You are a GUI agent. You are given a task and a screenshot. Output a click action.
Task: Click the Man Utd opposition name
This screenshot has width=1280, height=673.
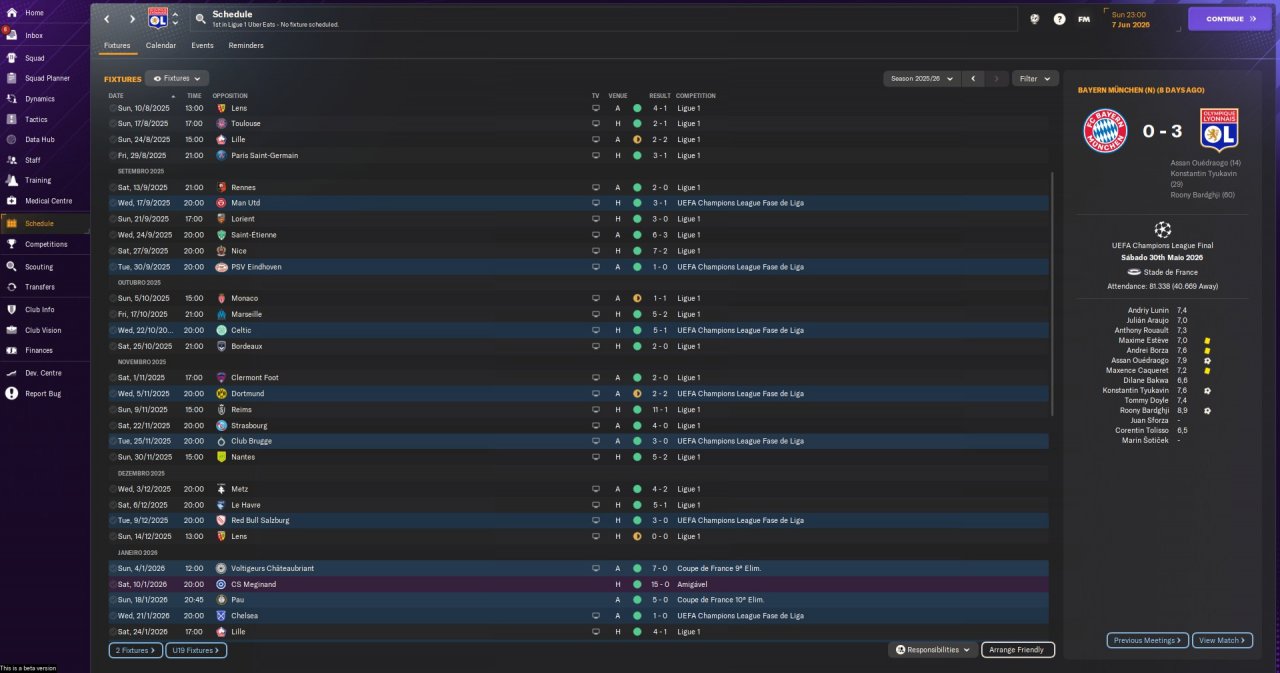pos(245,203)
